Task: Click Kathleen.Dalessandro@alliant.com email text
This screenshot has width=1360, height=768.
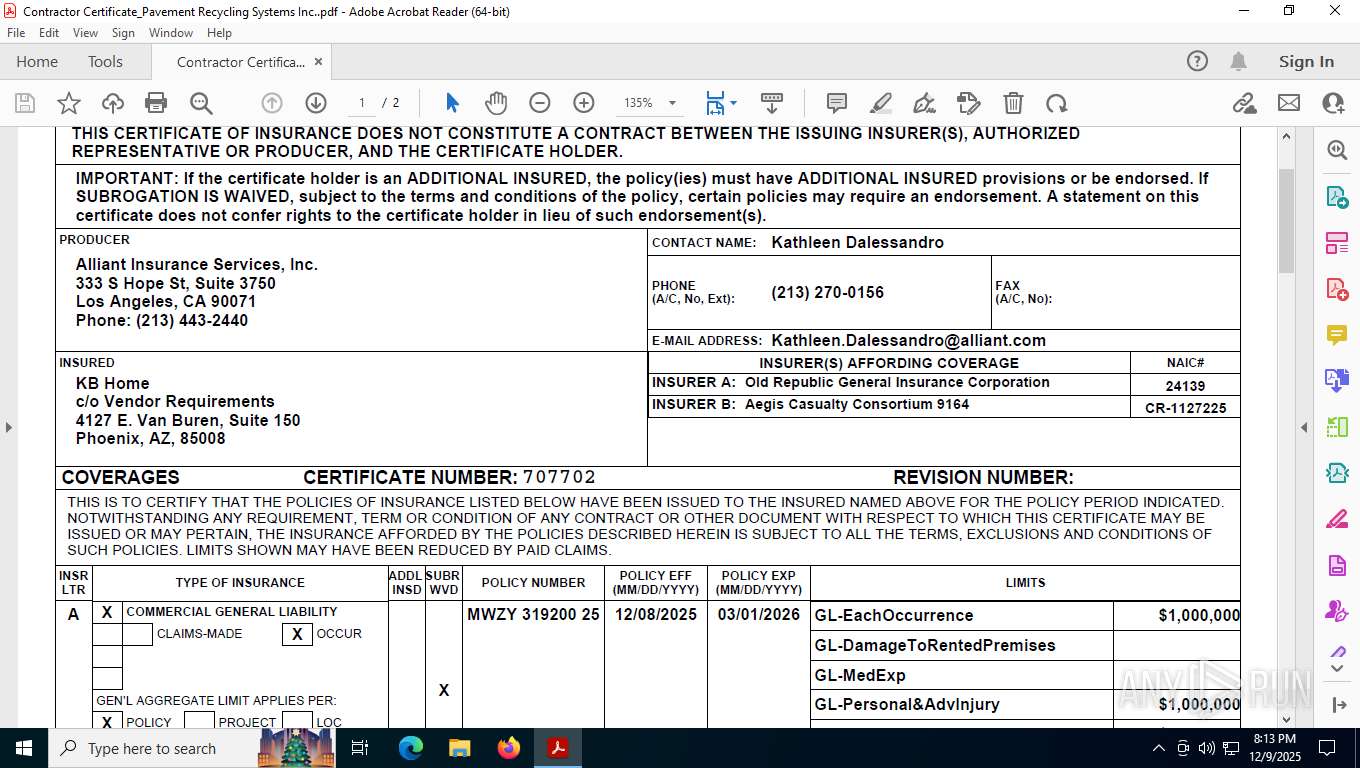Action: pos(908,340)
